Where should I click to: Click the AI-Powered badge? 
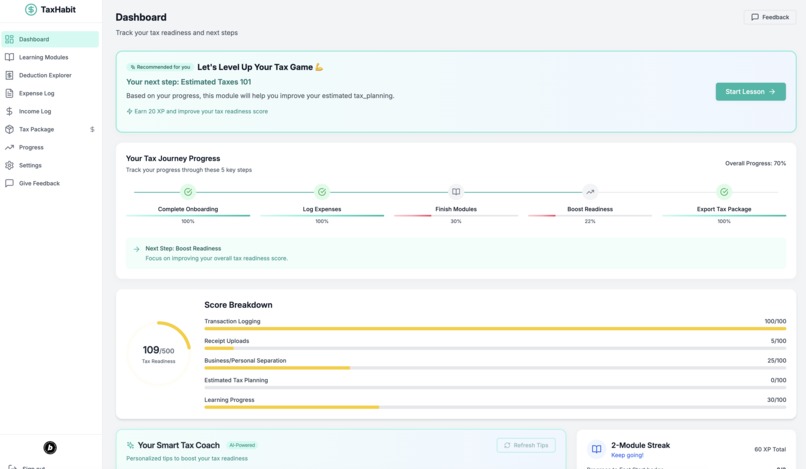pos(242,445)
